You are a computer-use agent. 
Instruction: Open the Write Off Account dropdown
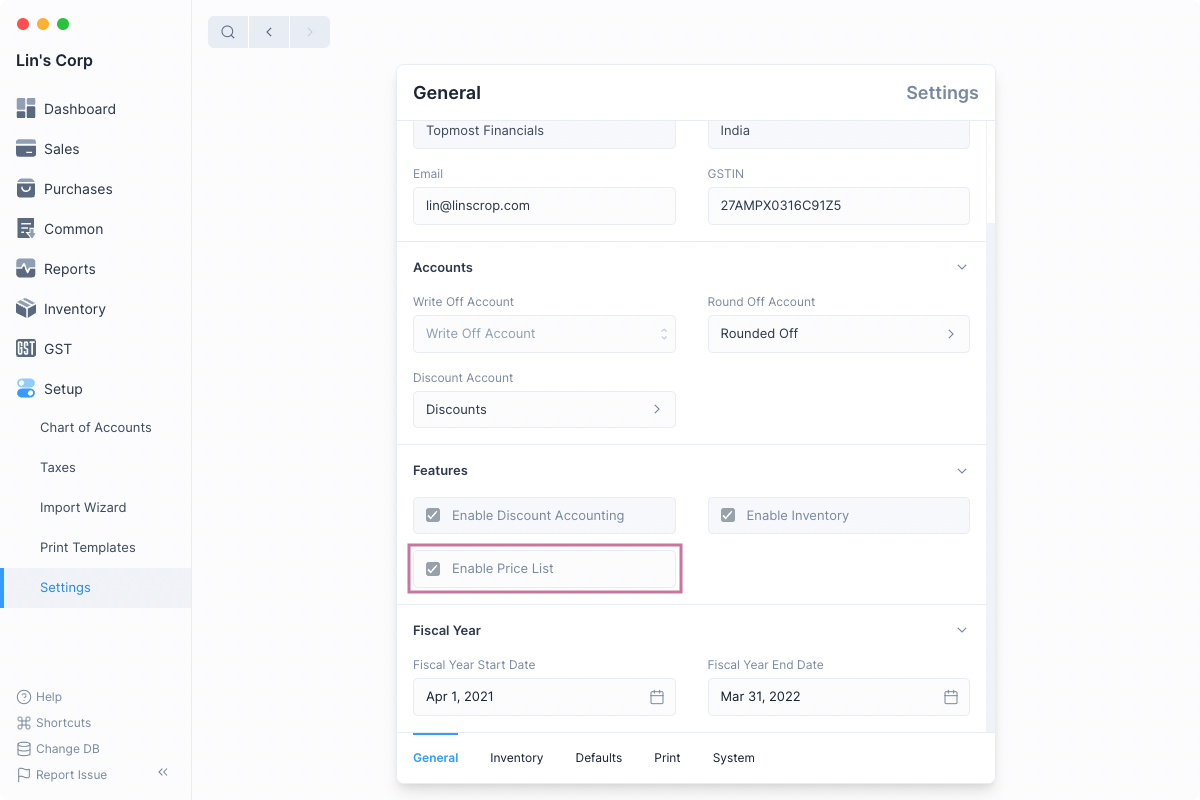(544, 334)
